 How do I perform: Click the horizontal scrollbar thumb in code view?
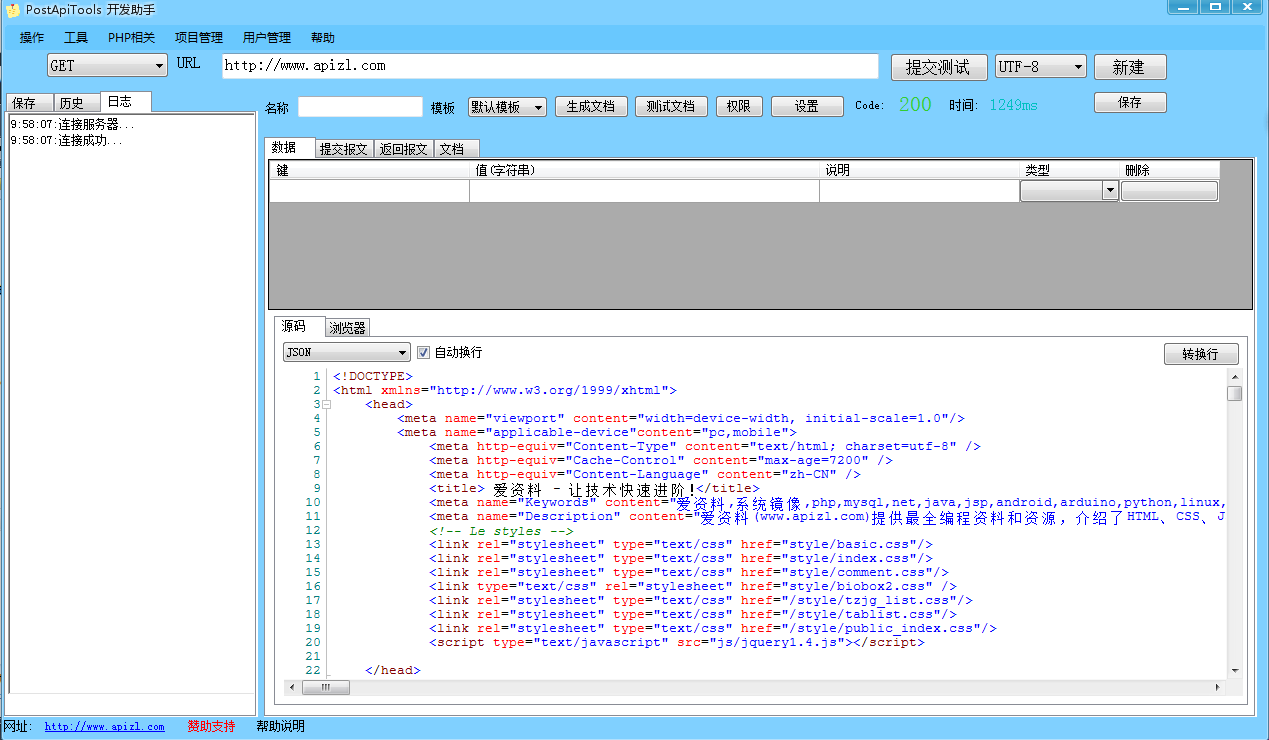[x=327, y=688]
